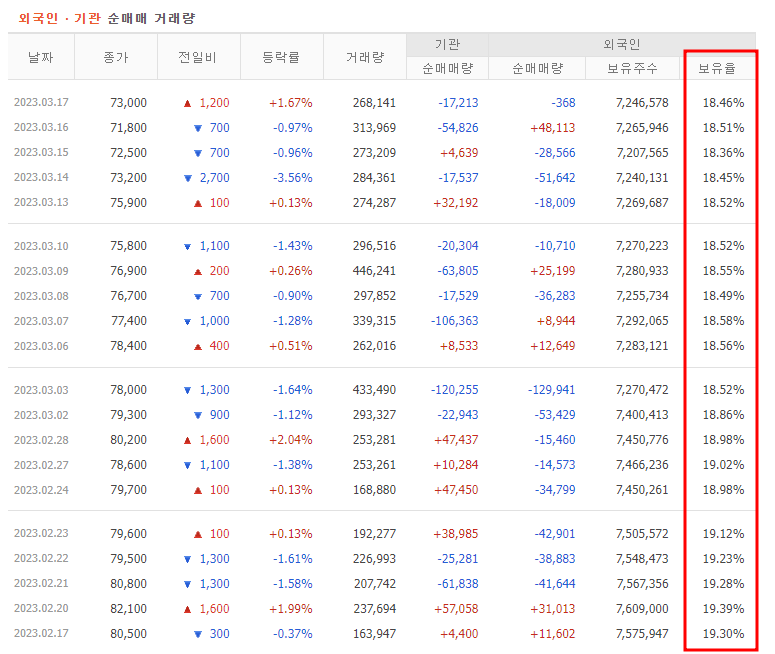Click institution net volume -106,363

pos(455,321)
